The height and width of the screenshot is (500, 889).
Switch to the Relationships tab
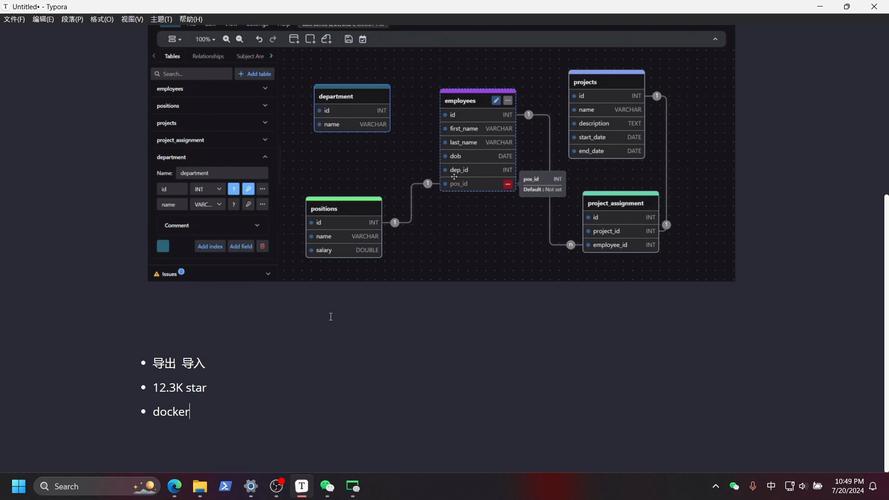click(x=208, y=56)
